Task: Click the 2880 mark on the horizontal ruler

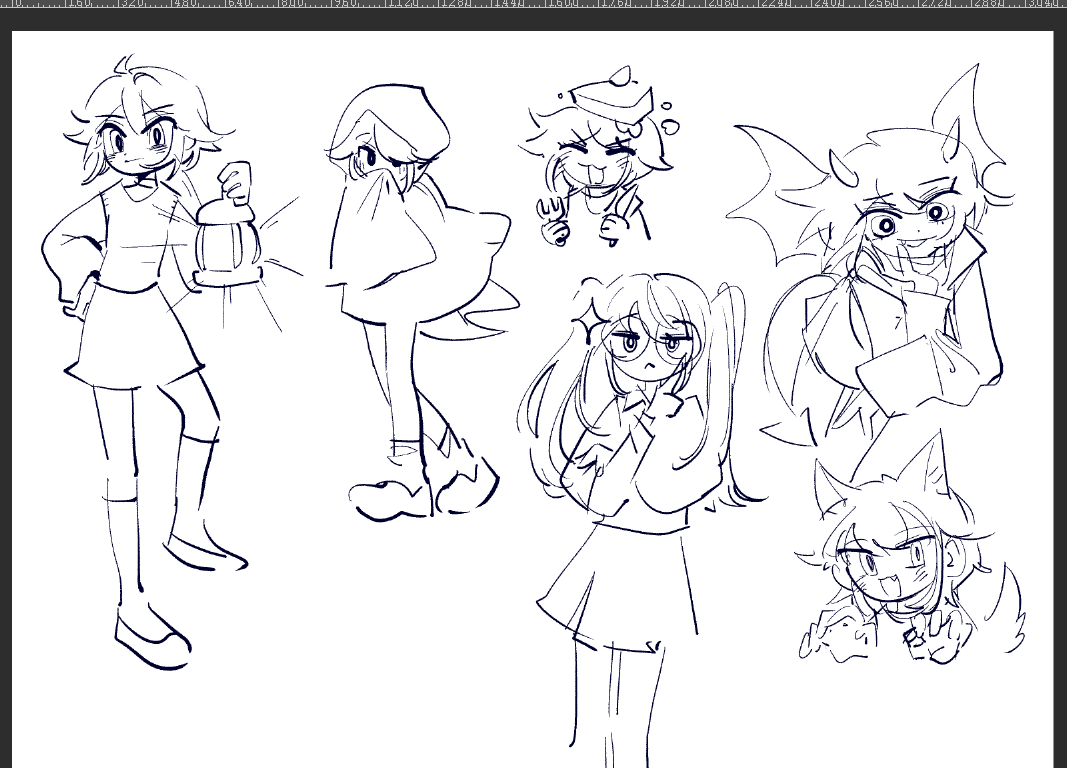Action: click(x=988, y=3)
